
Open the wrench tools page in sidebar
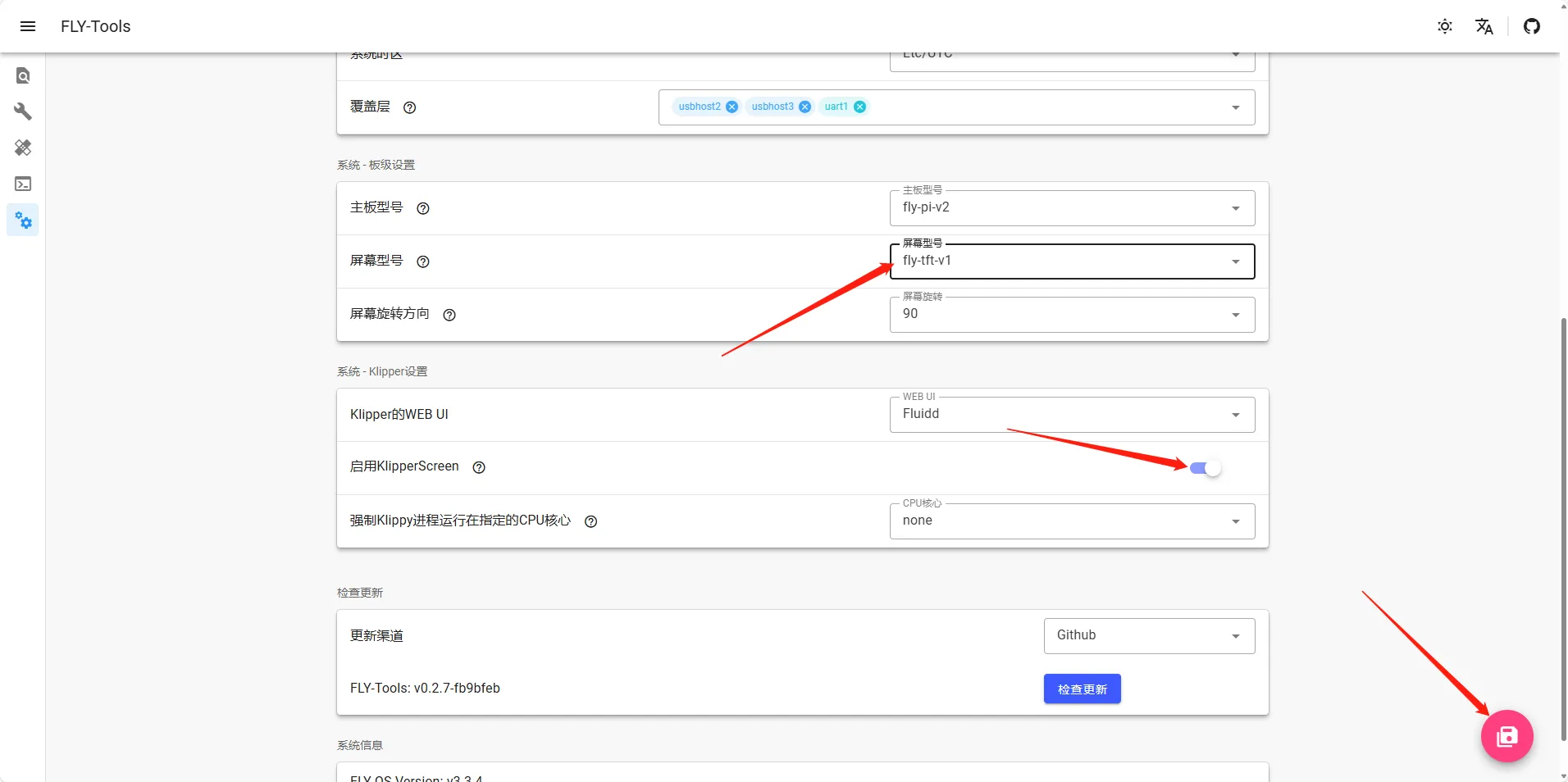point(23,111)
